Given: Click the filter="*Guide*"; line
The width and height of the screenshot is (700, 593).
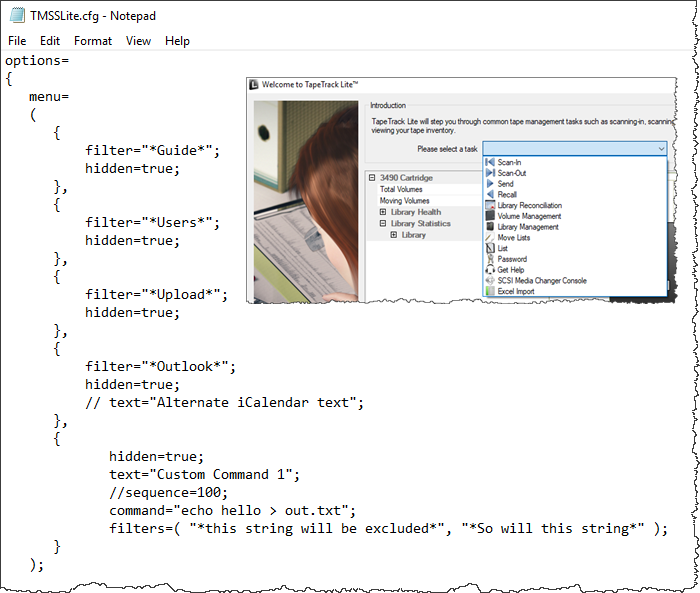Looking at the screenshot, I should click(x=153, y=150).
